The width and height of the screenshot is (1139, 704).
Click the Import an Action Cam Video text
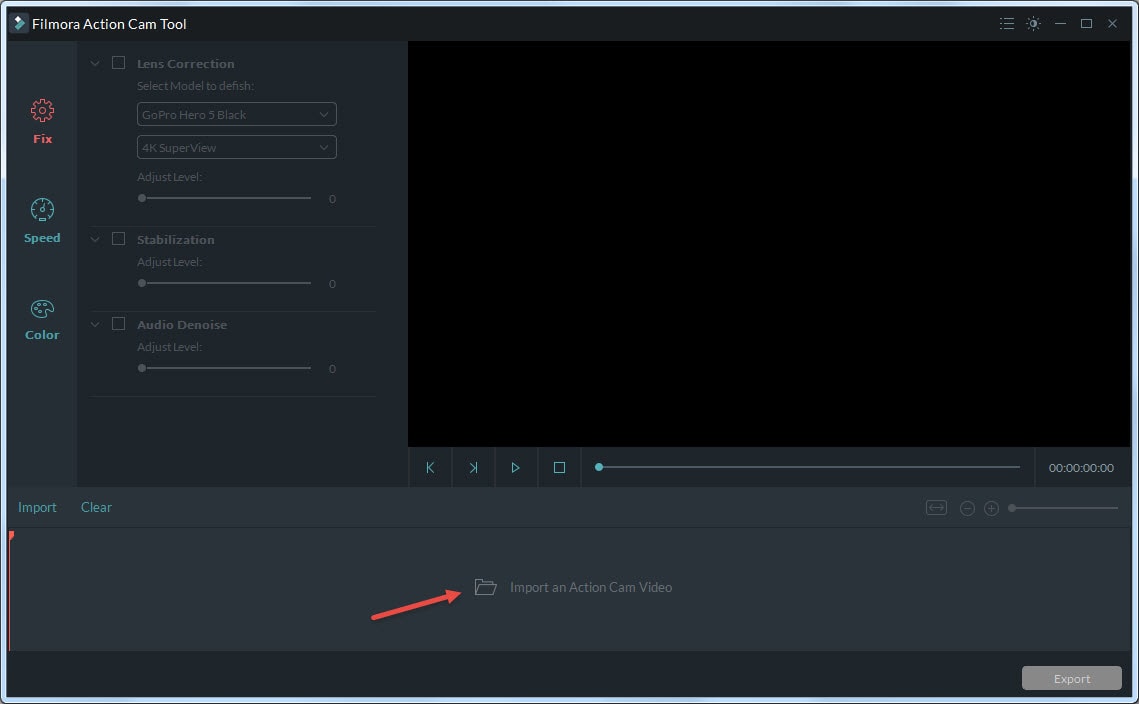tap(591, 587)
